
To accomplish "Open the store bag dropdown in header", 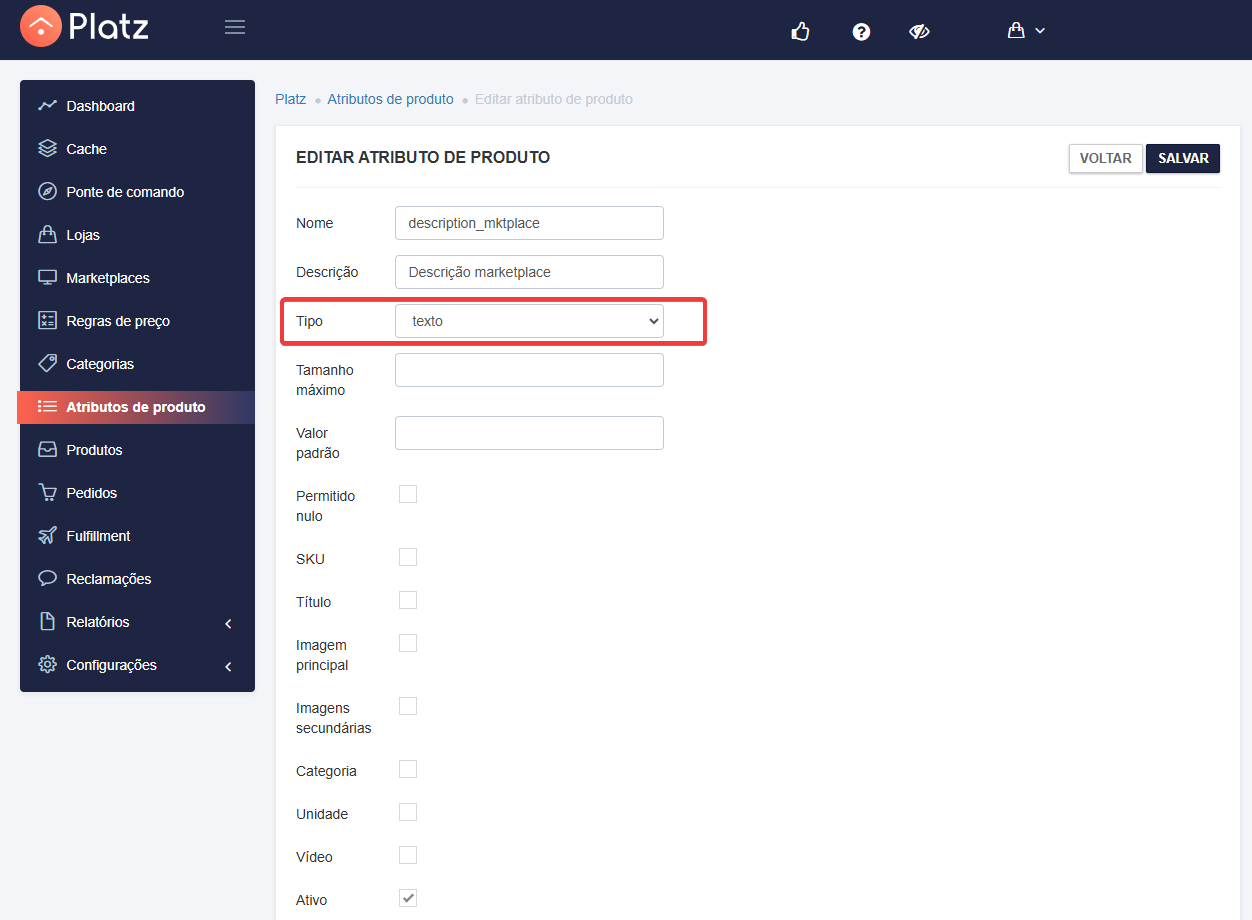I will coord(1026,31).
